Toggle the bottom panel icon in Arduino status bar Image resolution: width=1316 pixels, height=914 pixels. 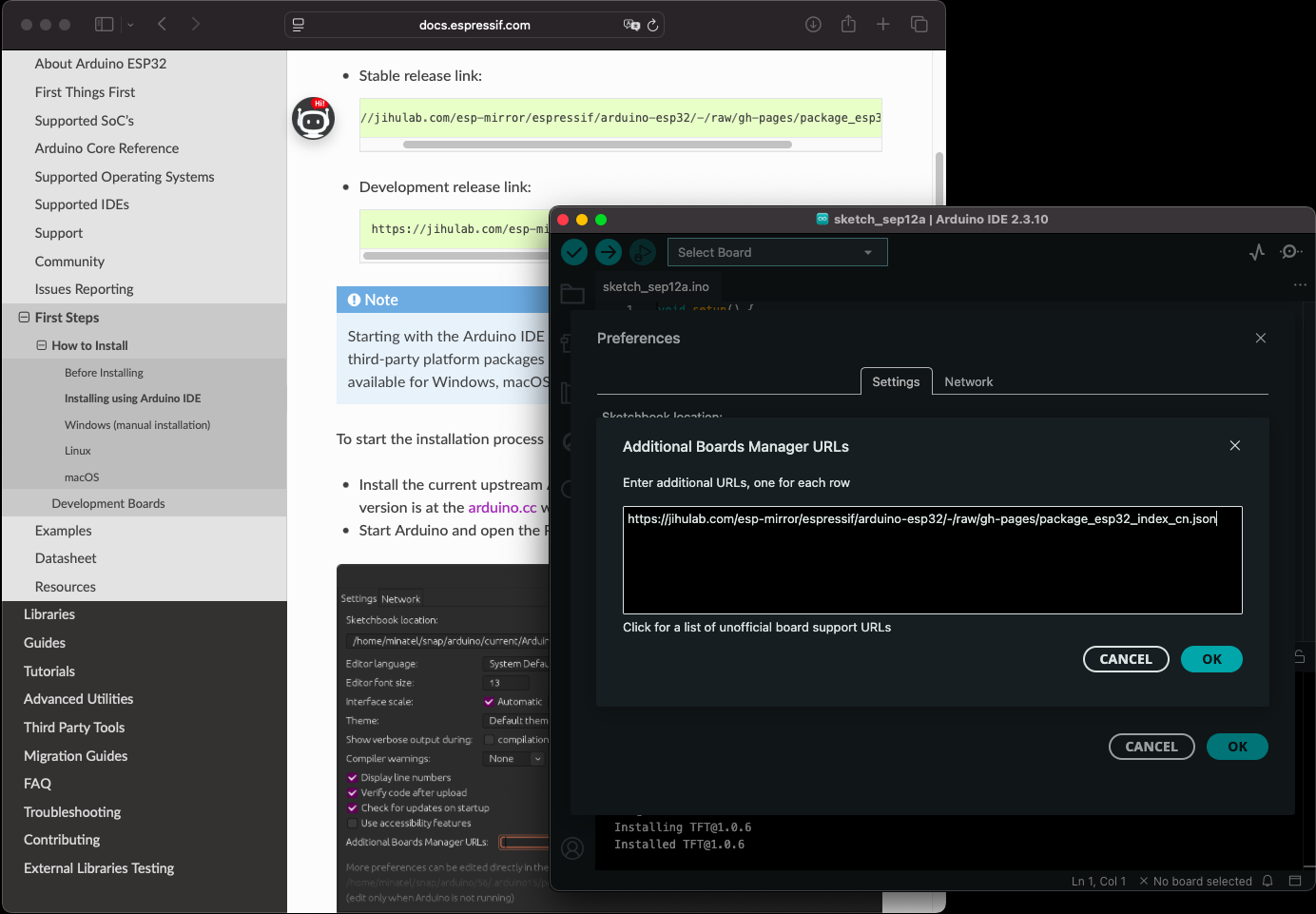(x=1294, y=882)
